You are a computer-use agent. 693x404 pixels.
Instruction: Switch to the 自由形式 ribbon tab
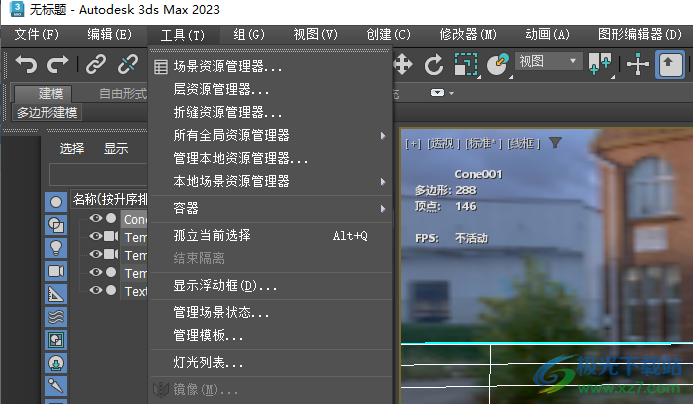point(122,94)
